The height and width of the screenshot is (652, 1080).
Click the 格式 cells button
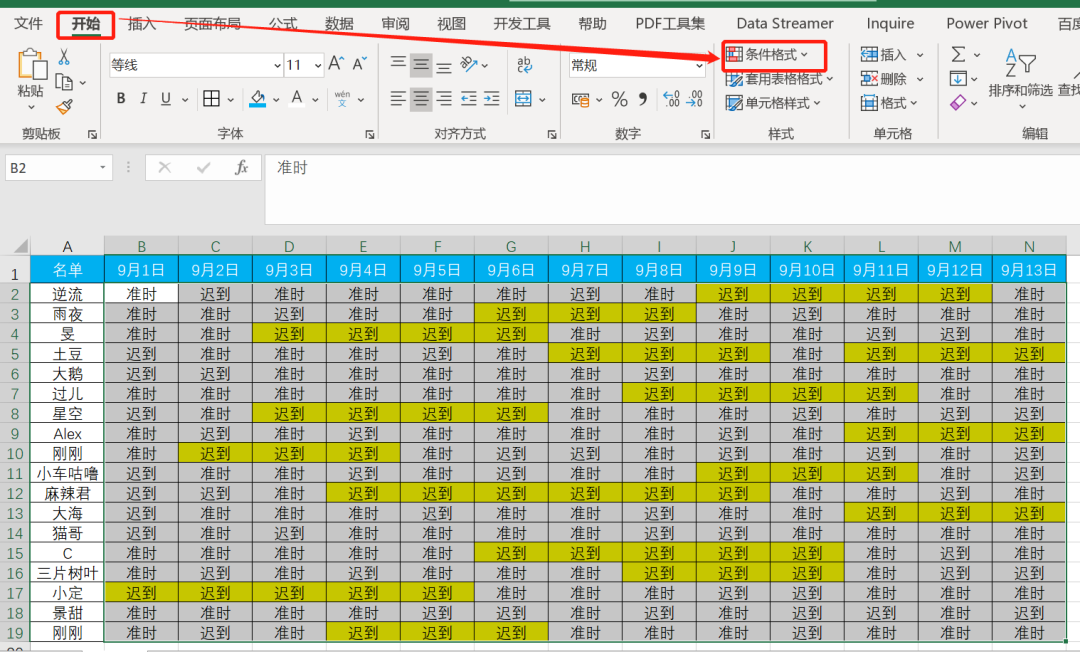[889, 103]
